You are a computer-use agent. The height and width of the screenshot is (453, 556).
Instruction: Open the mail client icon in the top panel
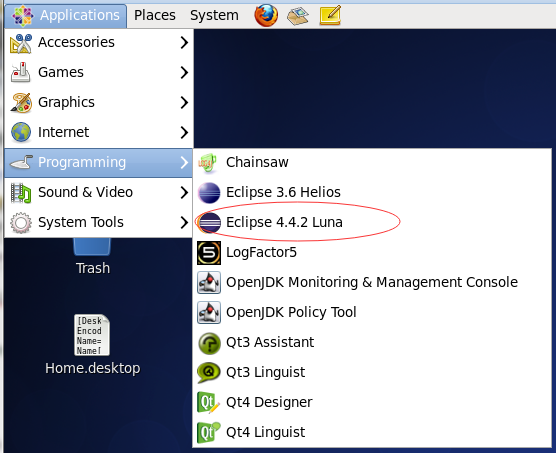(x=298, y=16)
